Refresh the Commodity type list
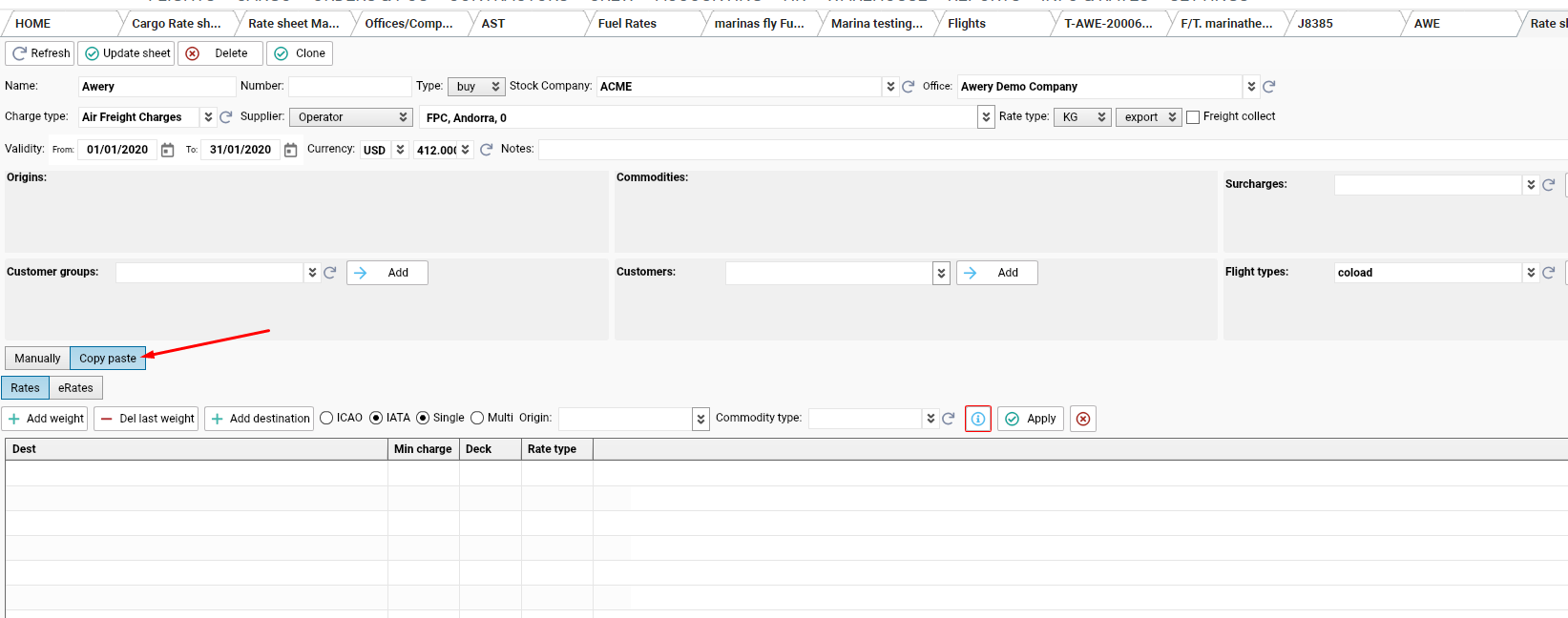1568x618 pixels. click(948, 419)
